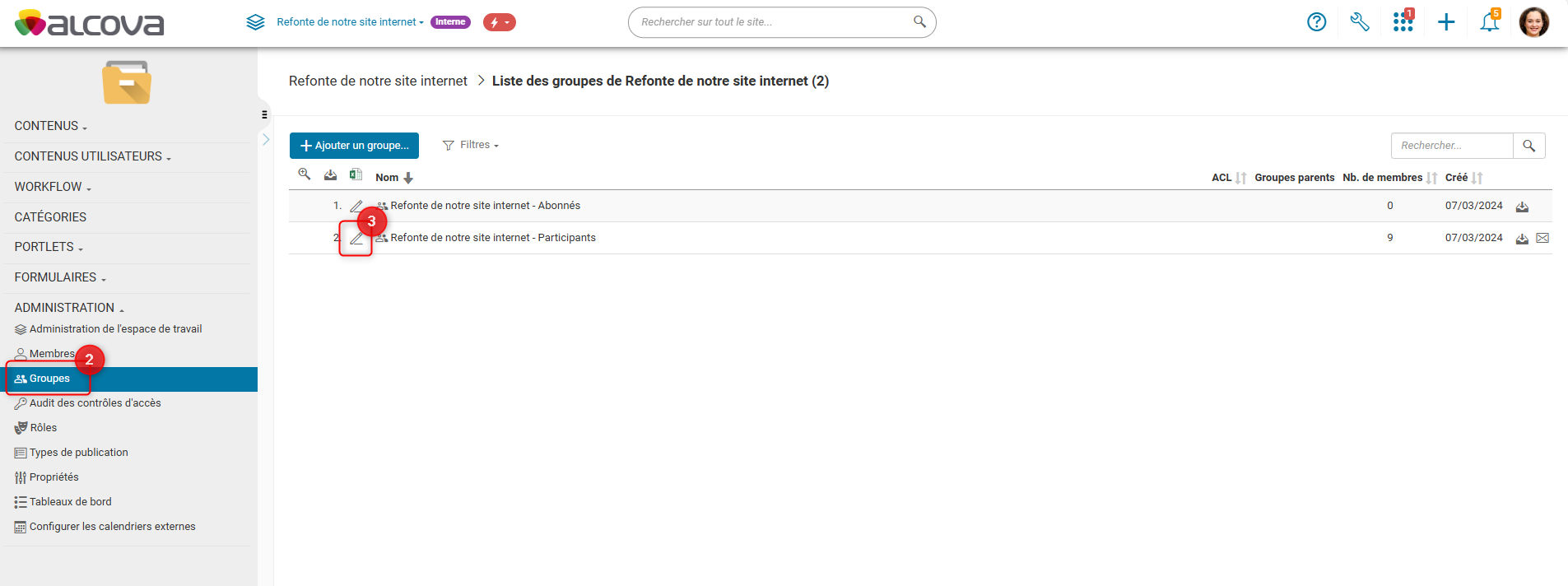
Task: Click the envelope icon for Participants group
Action: 1542,238
